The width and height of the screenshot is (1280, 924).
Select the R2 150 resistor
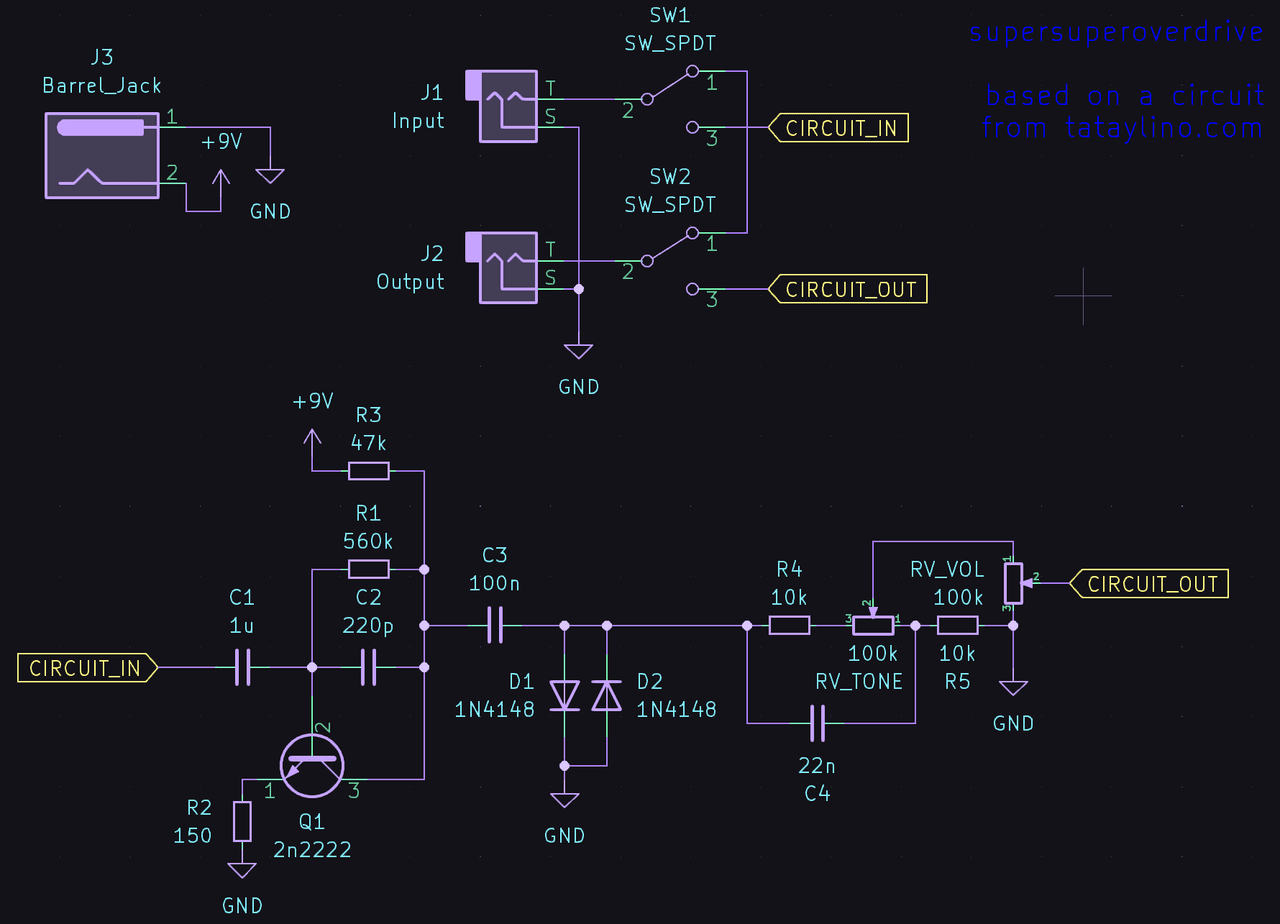tap(242, 821)
